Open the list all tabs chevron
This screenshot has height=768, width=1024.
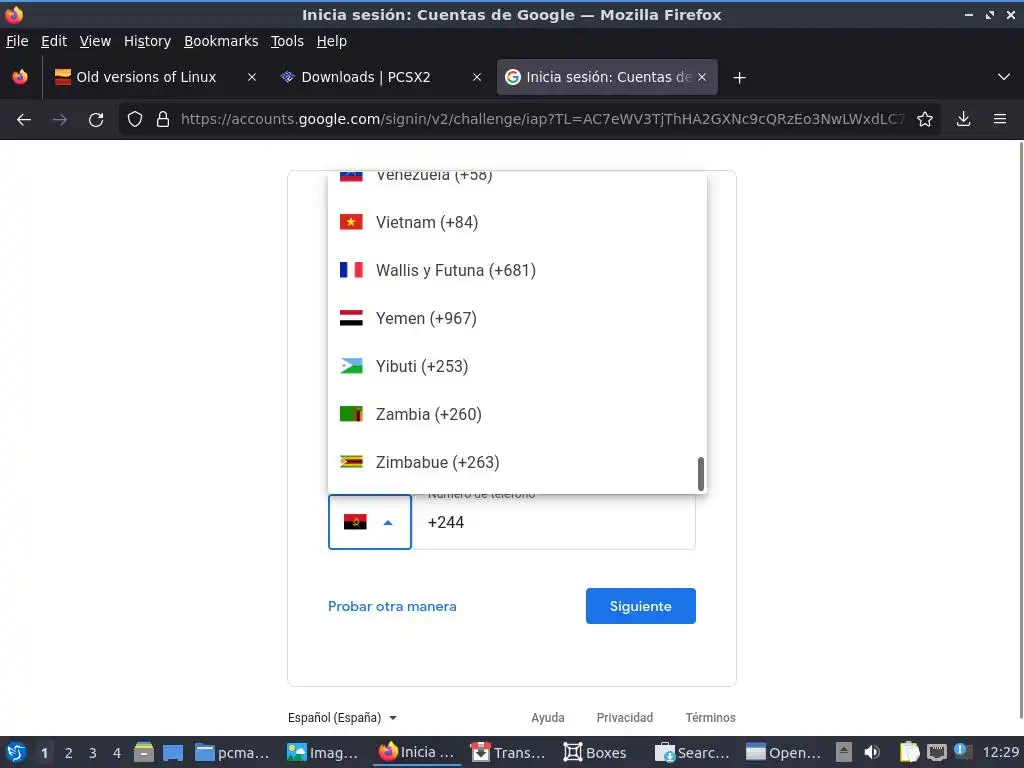(x=1004, y=77)
